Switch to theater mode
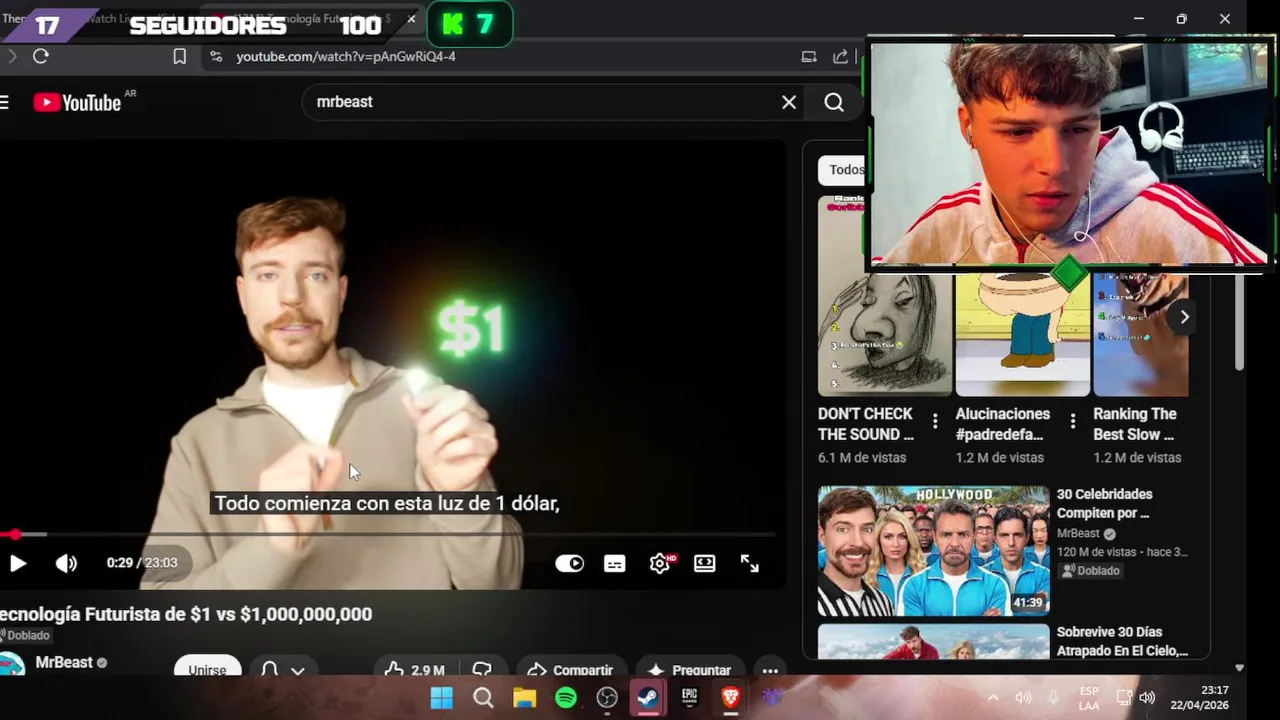 (x=705, y=563)
